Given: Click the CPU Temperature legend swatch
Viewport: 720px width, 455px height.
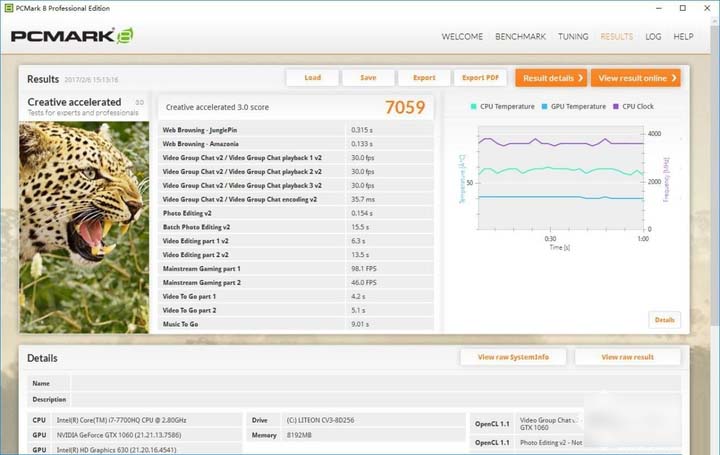Looking at the screenshot, I should coord(473,107).
